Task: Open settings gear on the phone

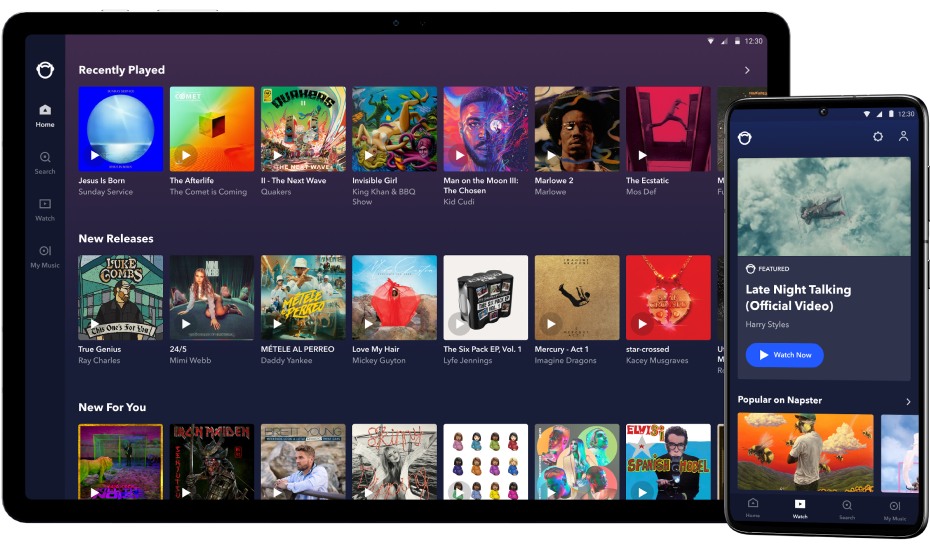Action: (x=878, y=136)
